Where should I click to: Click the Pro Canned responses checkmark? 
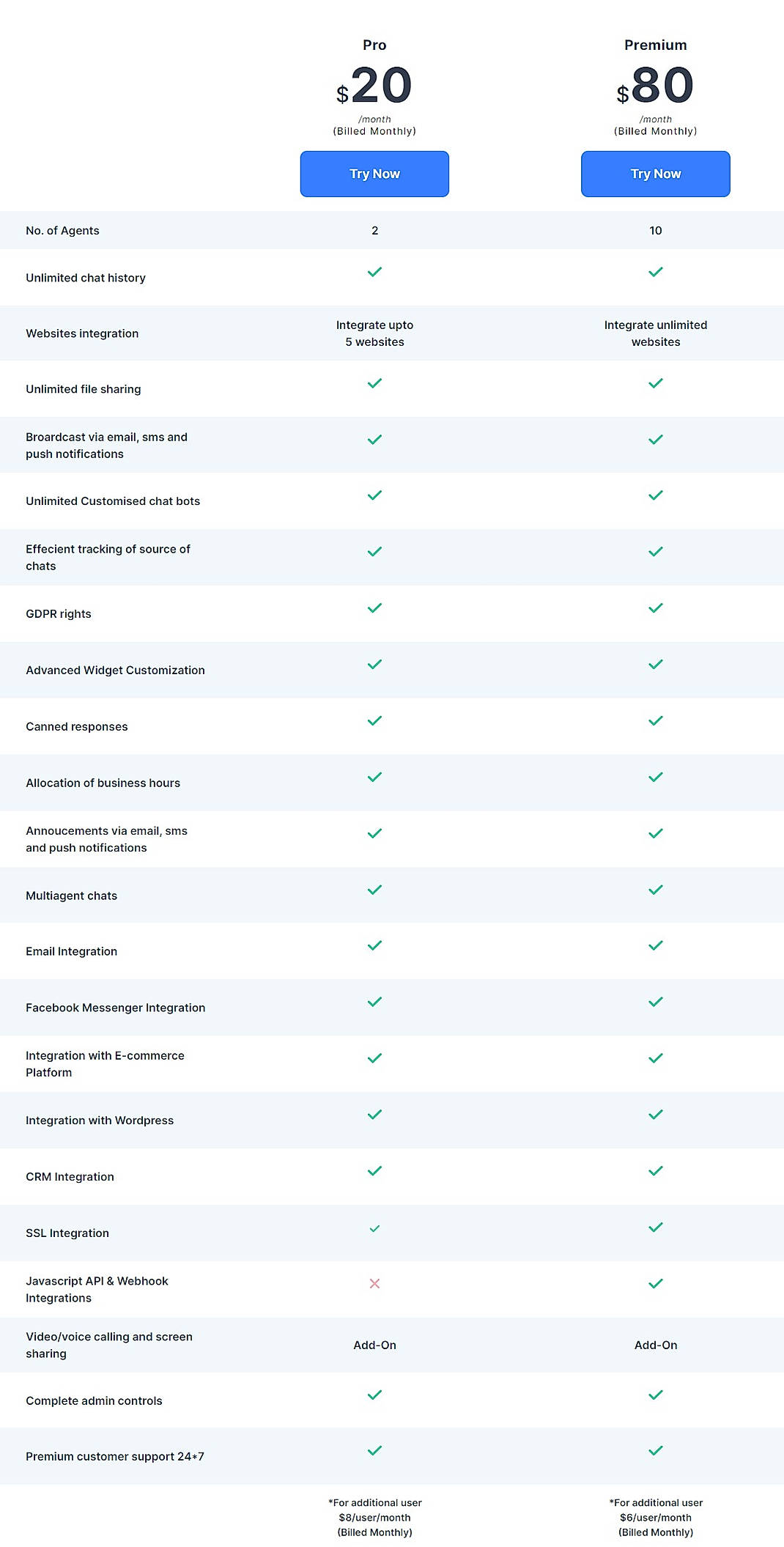tap(374, 720)
